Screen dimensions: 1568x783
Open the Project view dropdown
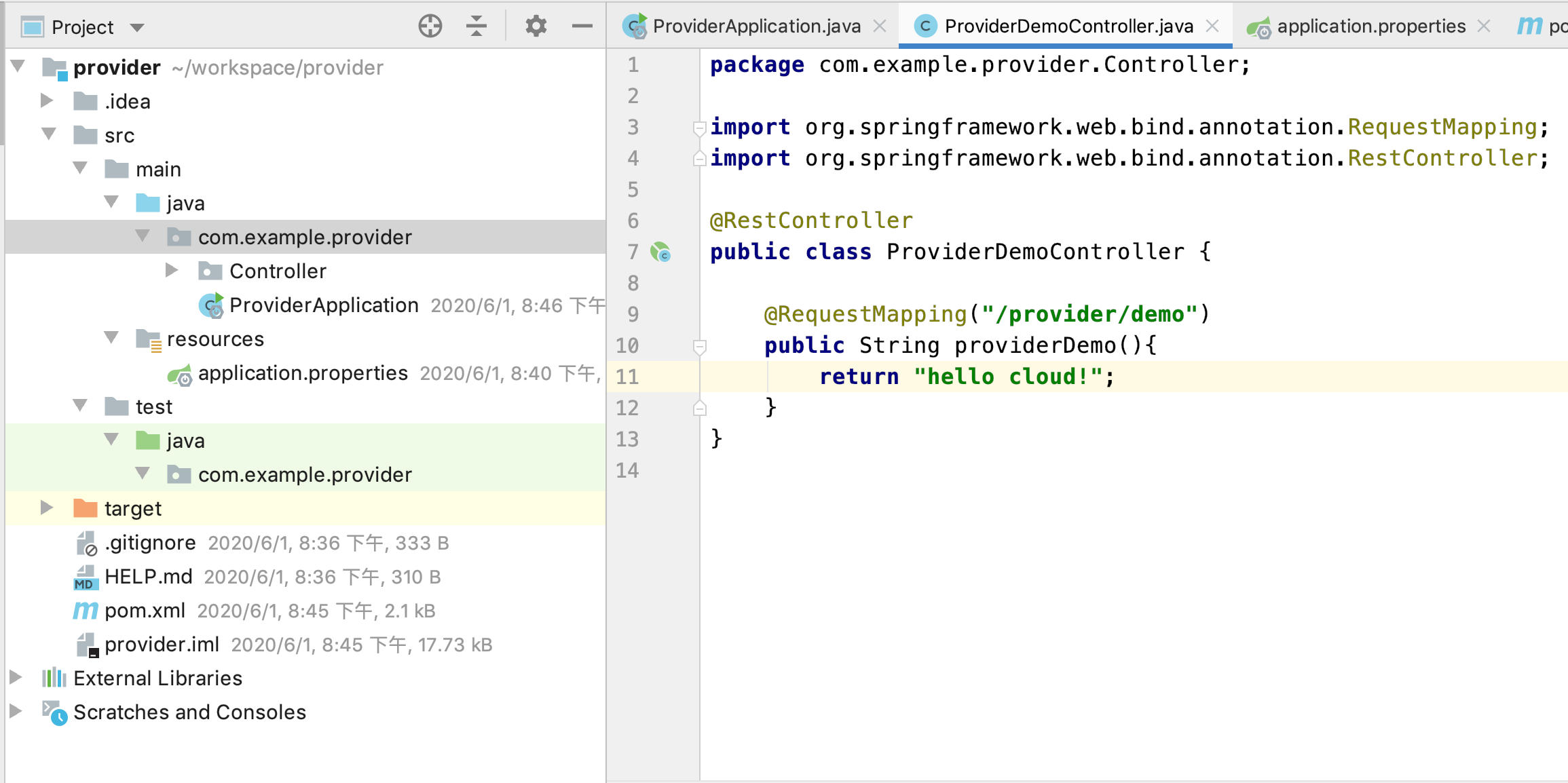pos(137,27)
